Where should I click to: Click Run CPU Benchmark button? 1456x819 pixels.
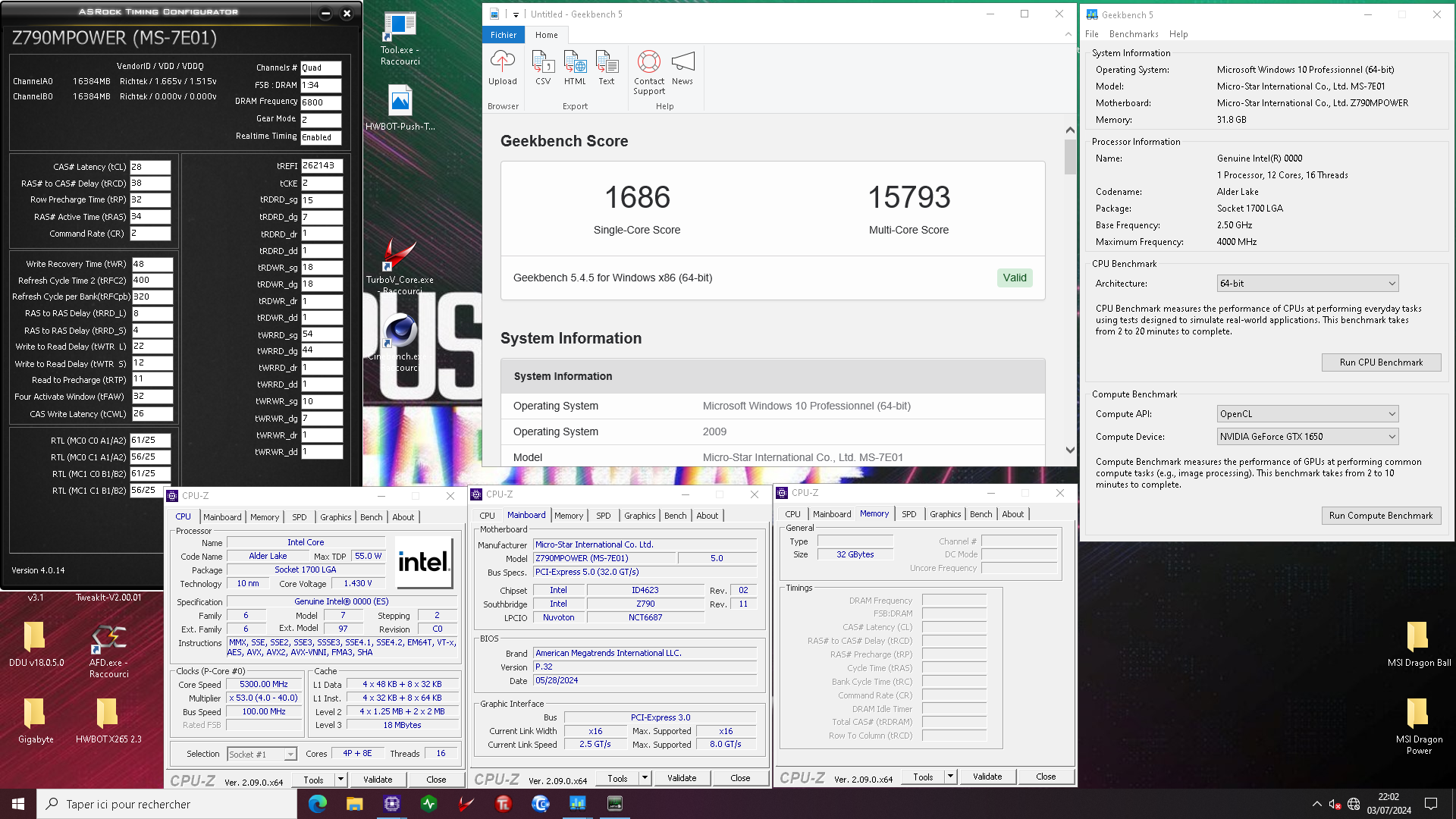[x=1381, y=362]
